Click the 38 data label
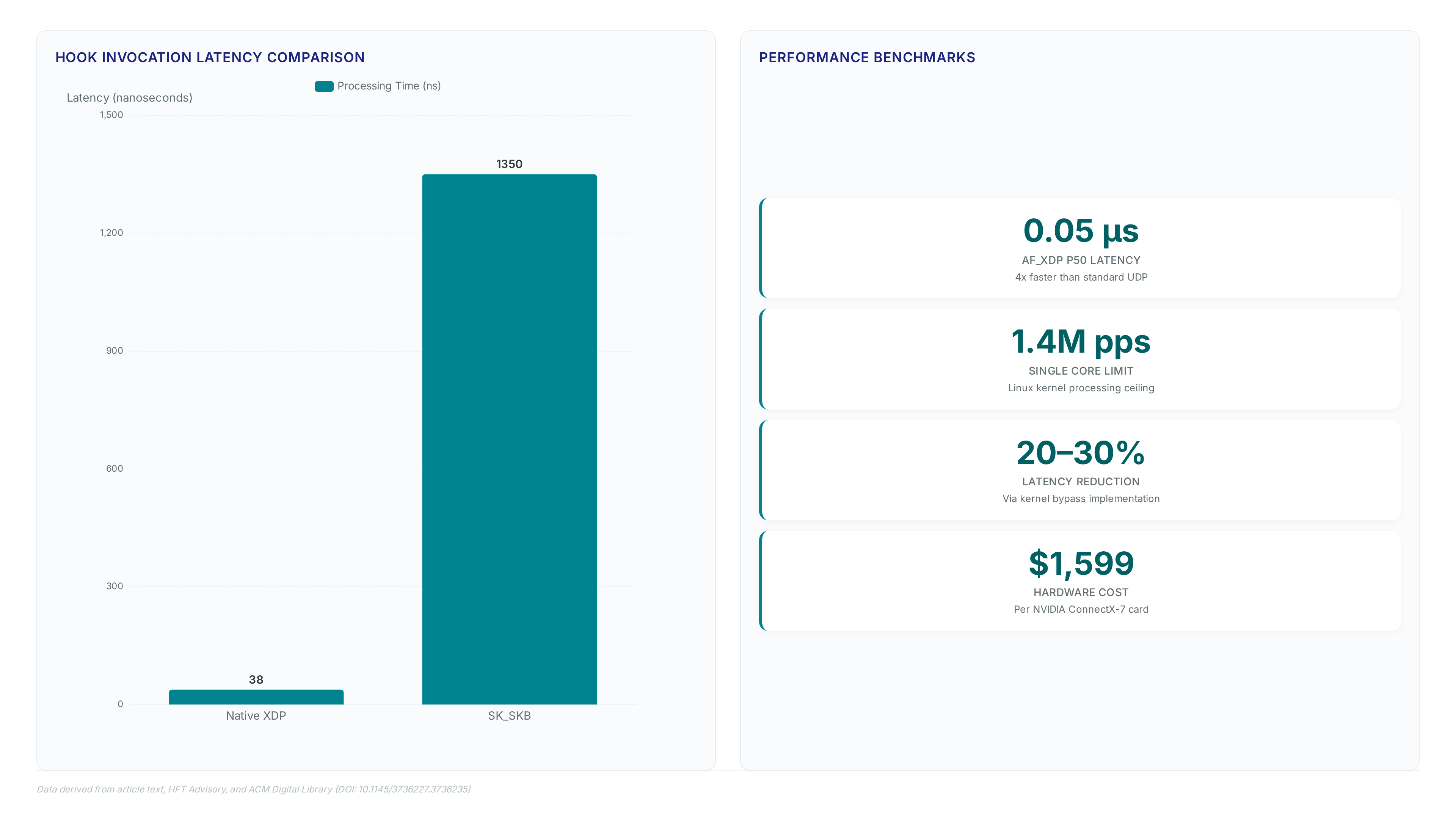The image size is (1456, 819). click(x=256, y=679)
